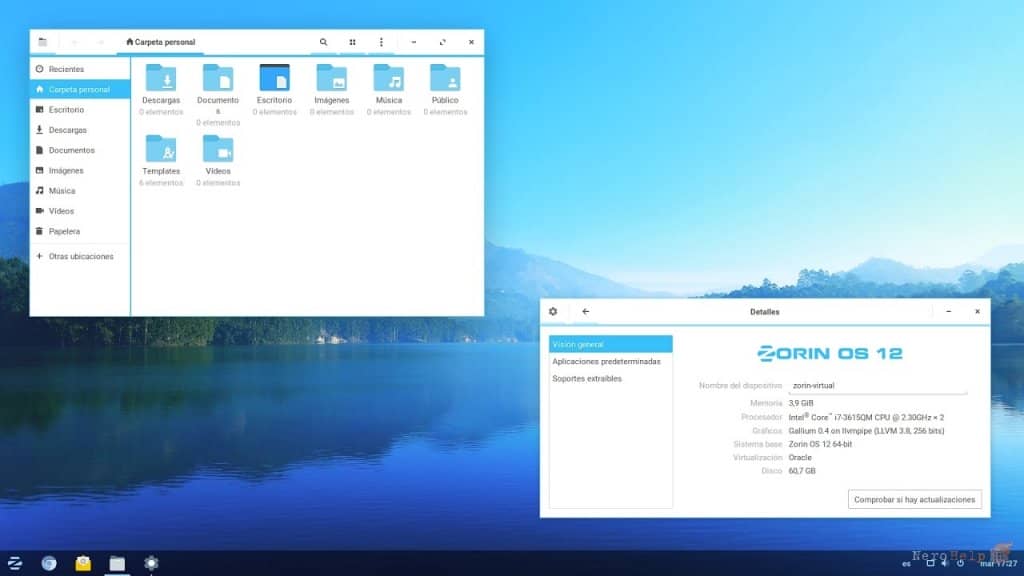Click Carpeta personal path button in header

click(161, 42)
